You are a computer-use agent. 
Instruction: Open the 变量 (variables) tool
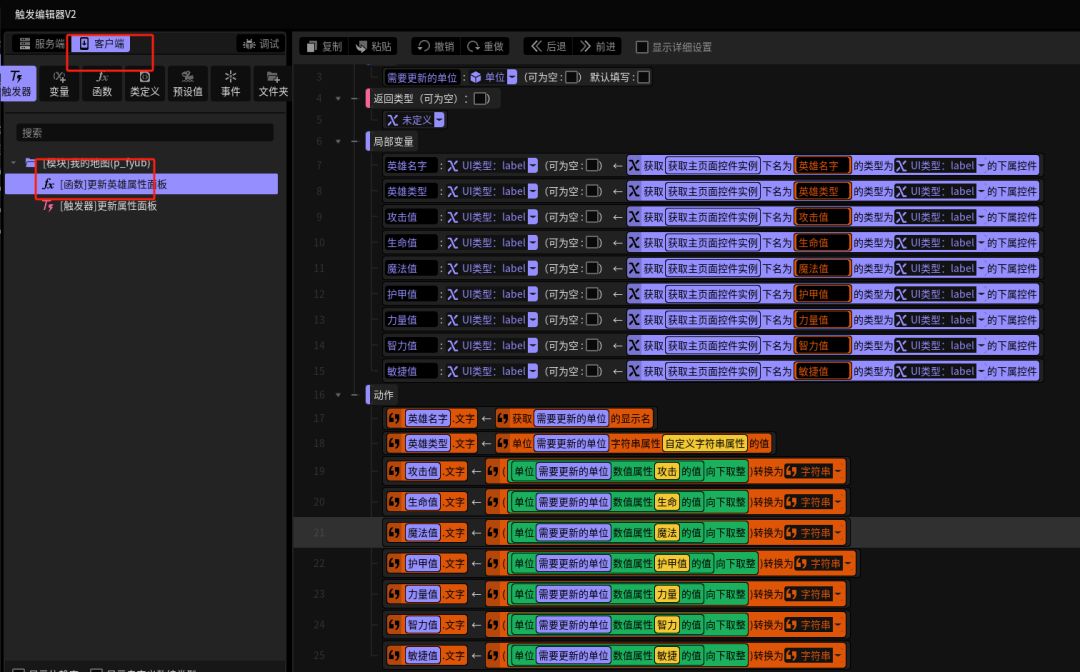[60, 83]
